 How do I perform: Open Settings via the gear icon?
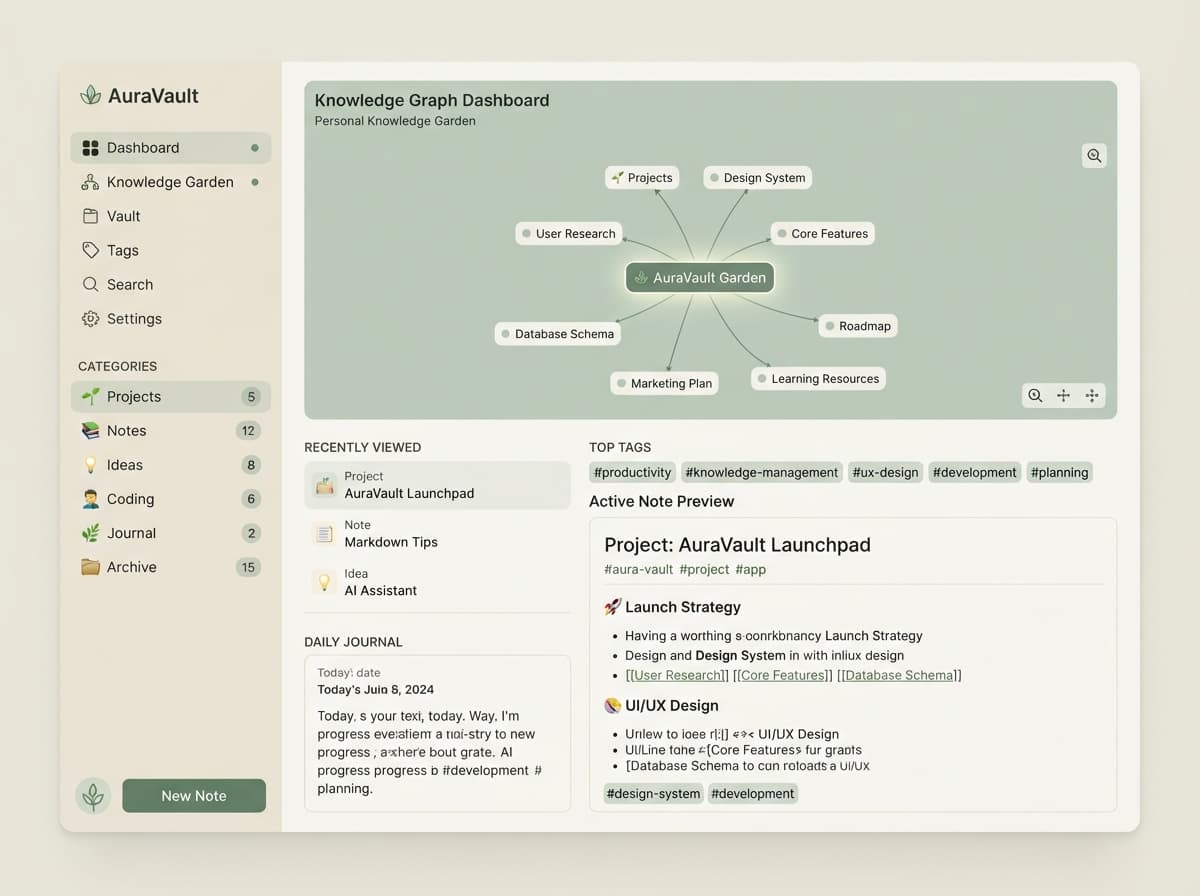(x=90, y=318)
